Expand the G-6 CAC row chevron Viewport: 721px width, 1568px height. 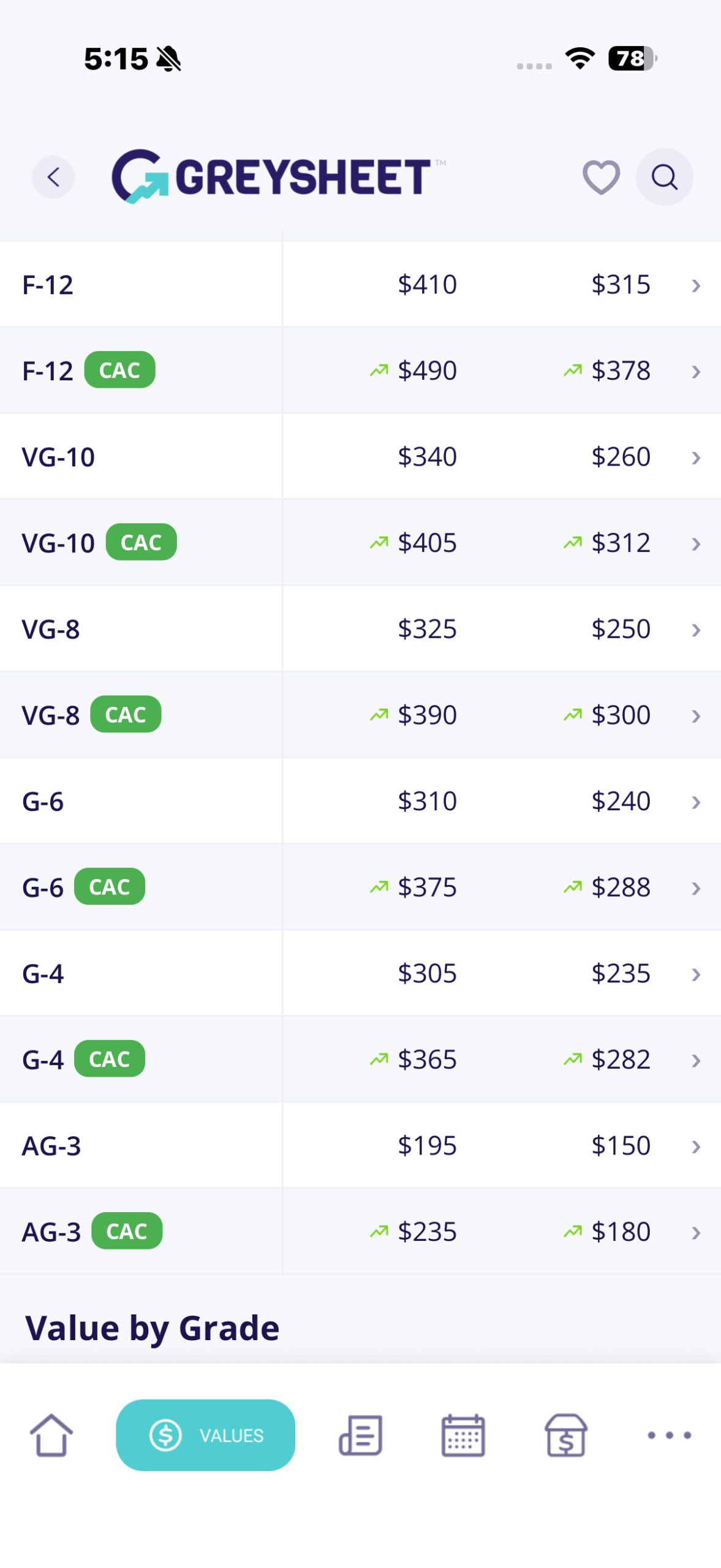pyautogui.click(x=695, y=888)
